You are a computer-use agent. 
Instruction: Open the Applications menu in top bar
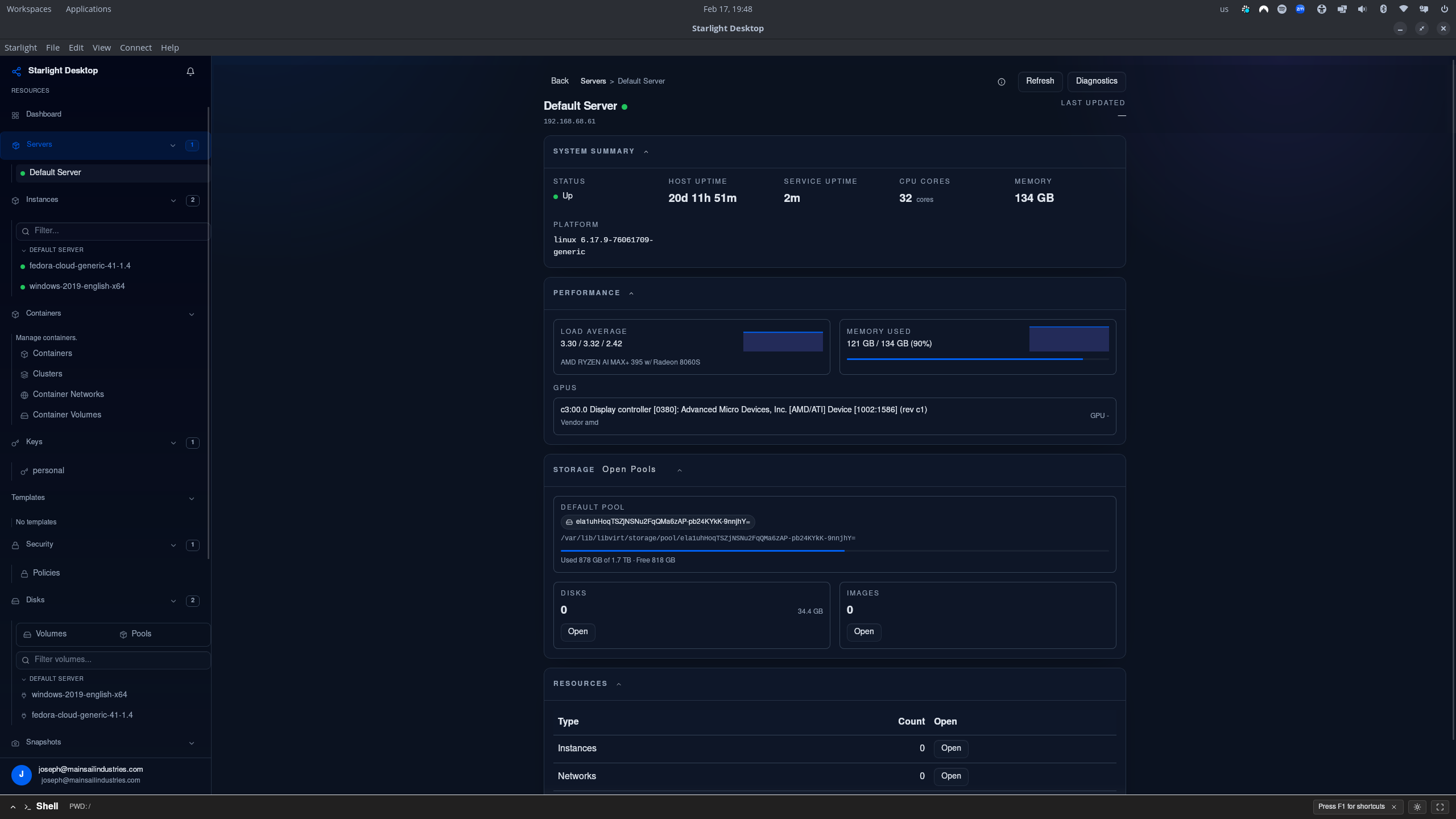[x=88, y=9]
